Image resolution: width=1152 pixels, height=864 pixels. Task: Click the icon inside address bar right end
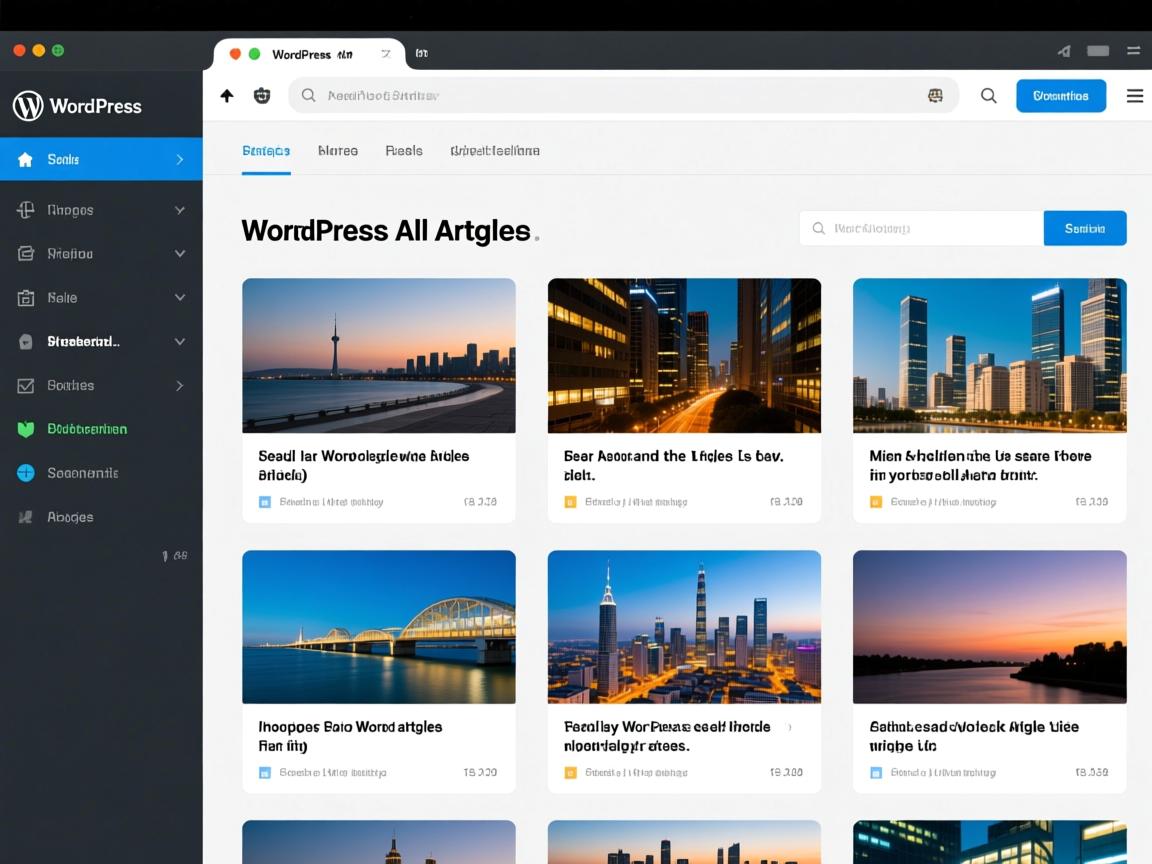click(935, 96)
